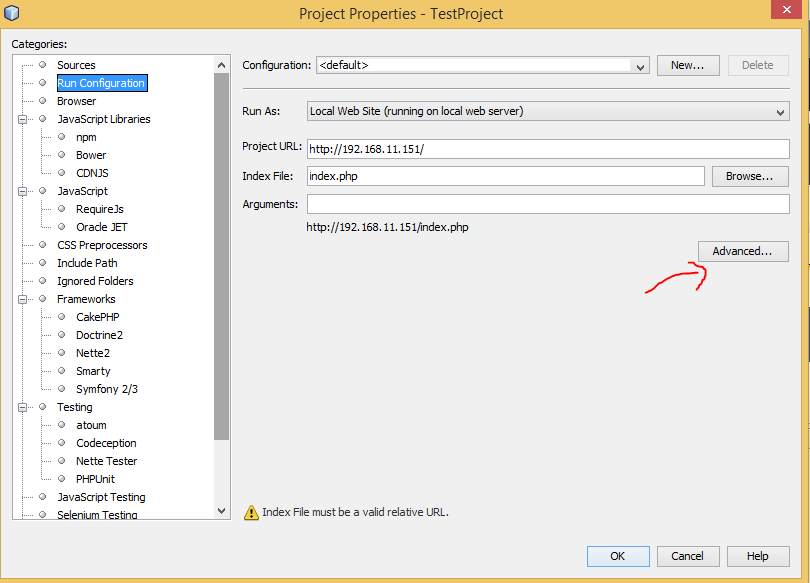Click the warning icon by Index File message
Image resolution: width=810 pixels, height=583 pixels.
[251, 512]
